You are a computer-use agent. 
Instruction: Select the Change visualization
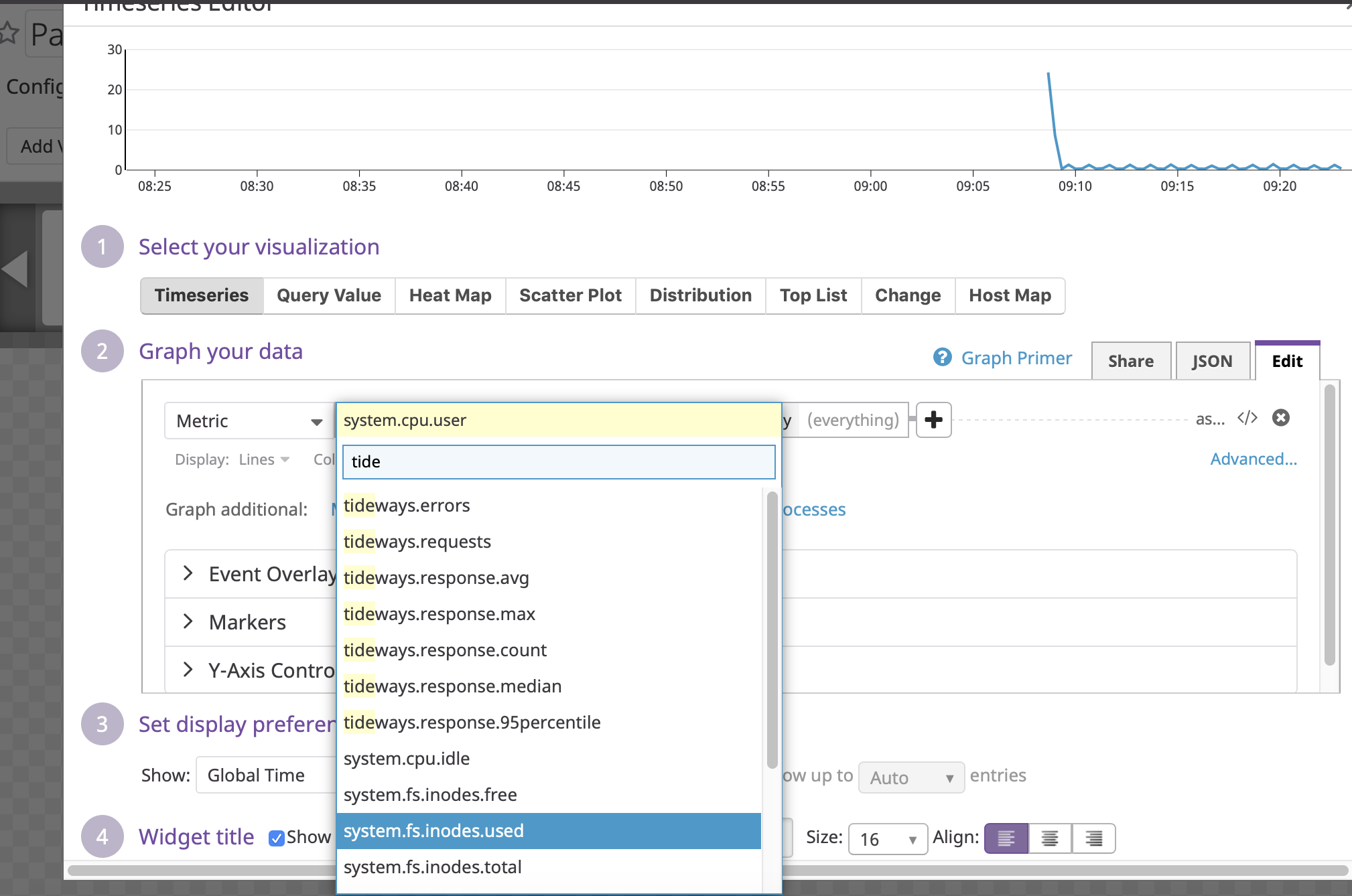click(908, 295)
